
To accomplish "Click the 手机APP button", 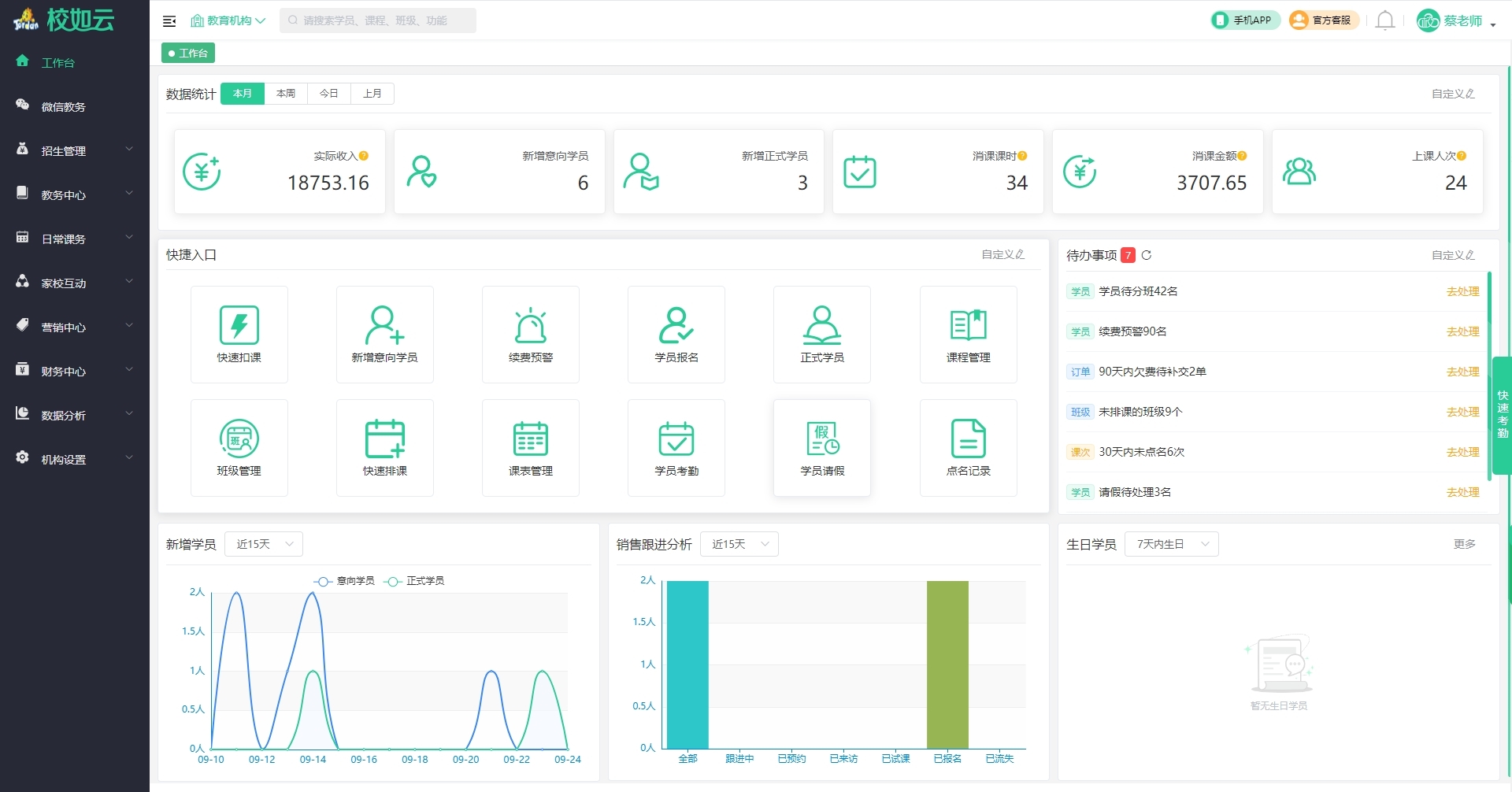I will pos(1245,20).
